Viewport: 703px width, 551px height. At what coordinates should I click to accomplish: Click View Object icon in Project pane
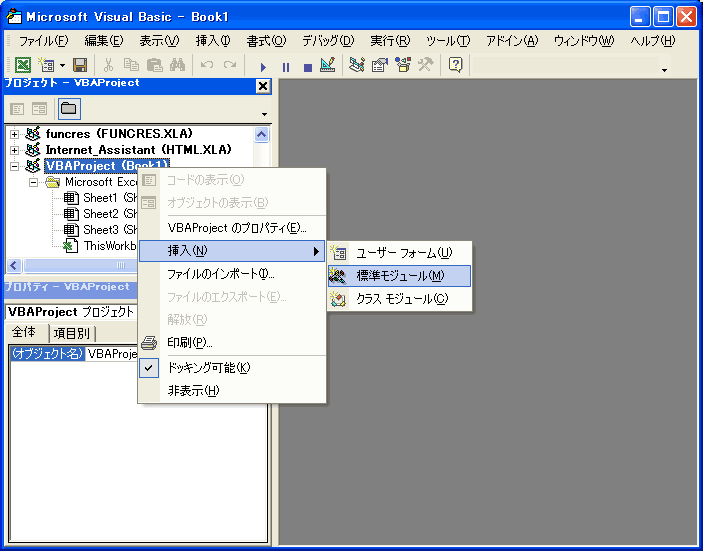click(39, 108)
